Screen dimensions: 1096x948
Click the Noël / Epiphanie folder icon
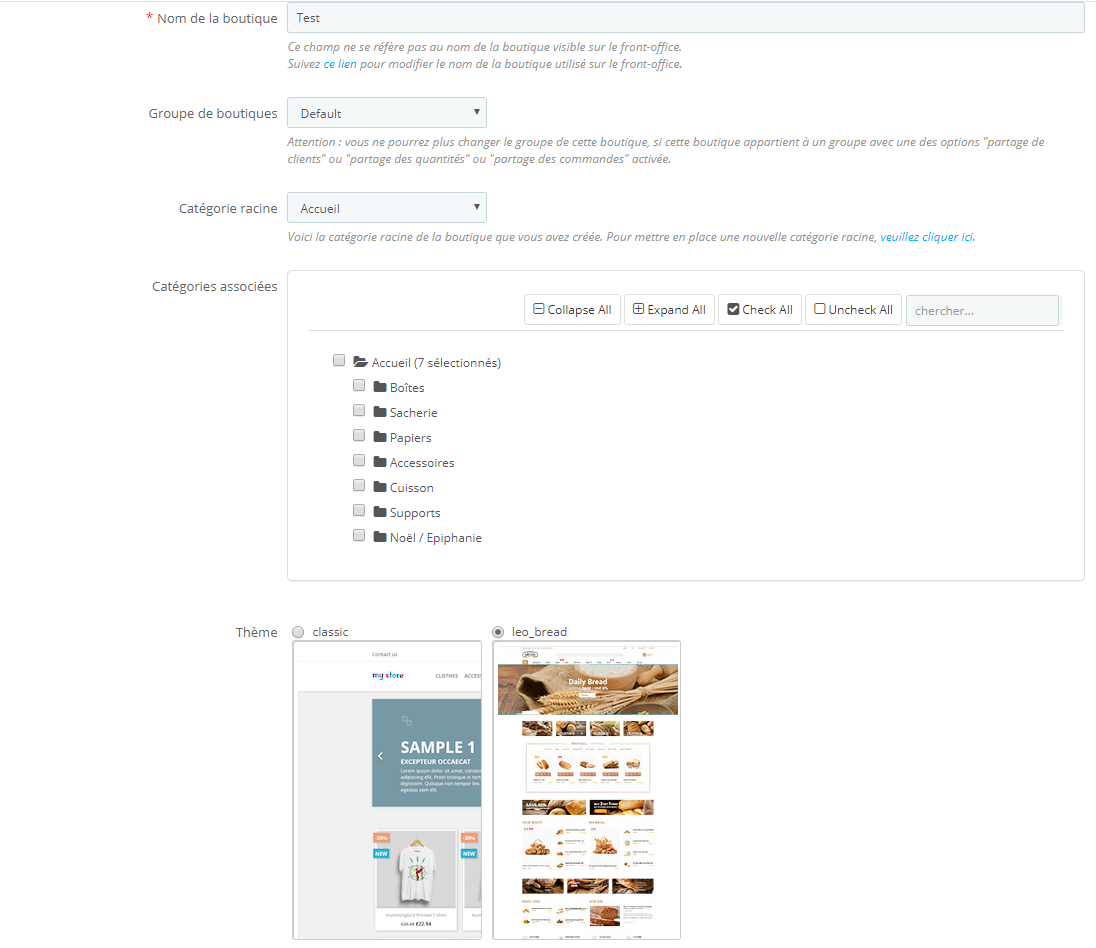pos(380,537)
